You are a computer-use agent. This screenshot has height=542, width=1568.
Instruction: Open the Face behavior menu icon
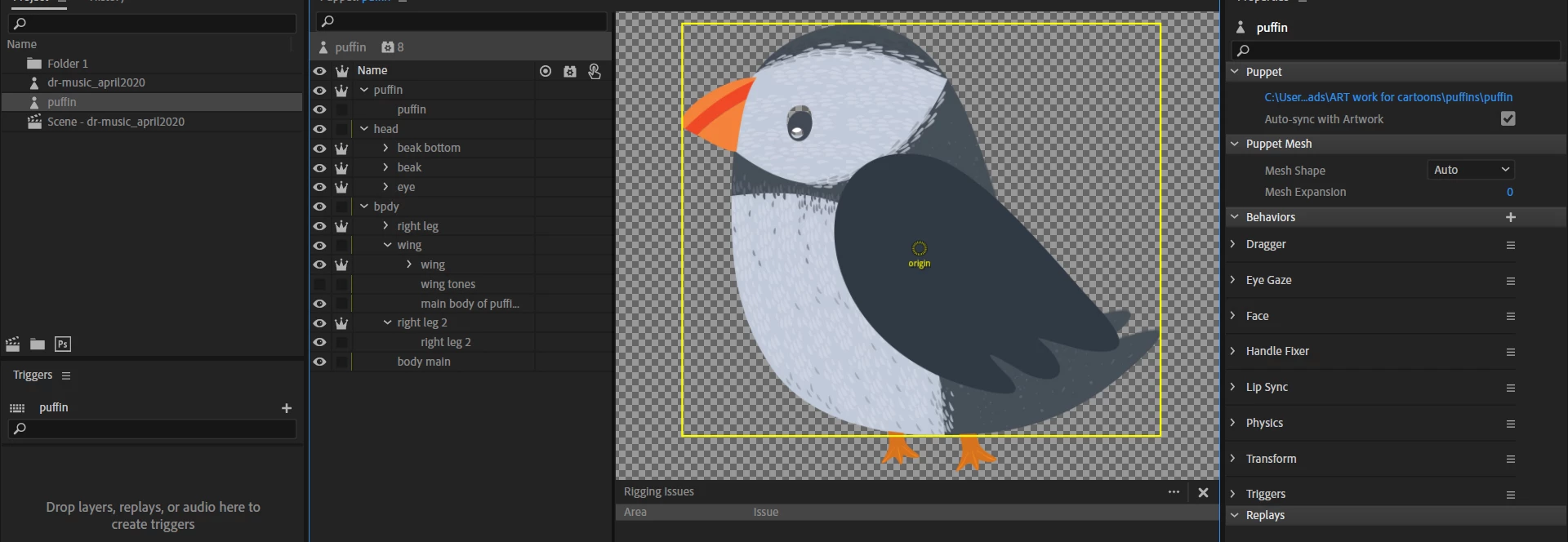(1511, 316)
